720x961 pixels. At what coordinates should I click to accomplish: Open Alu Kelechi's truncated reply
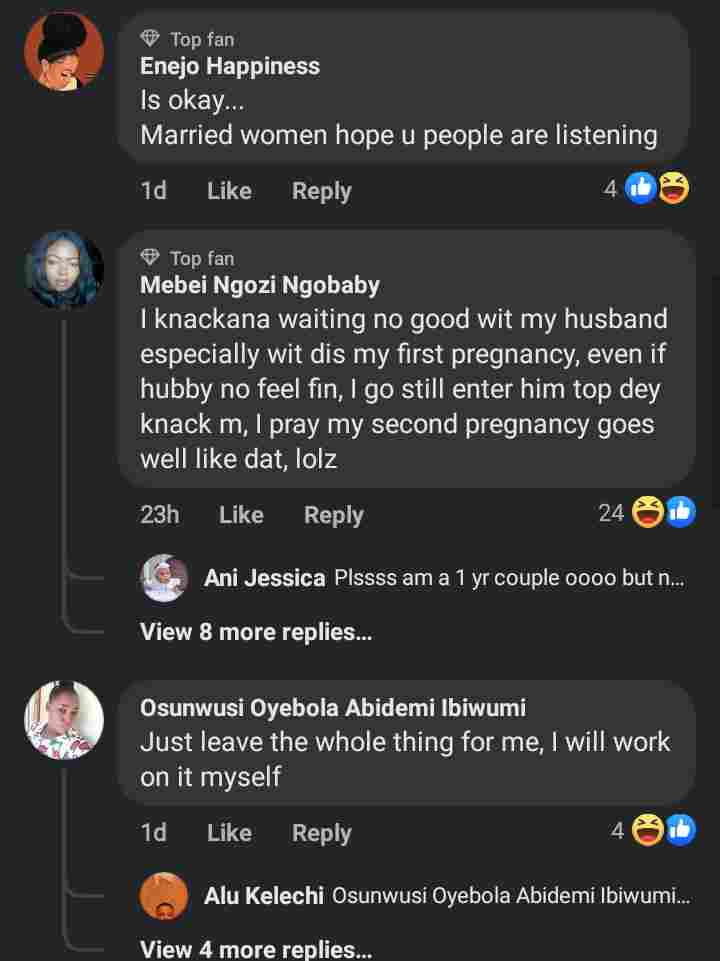pos(510,896)
